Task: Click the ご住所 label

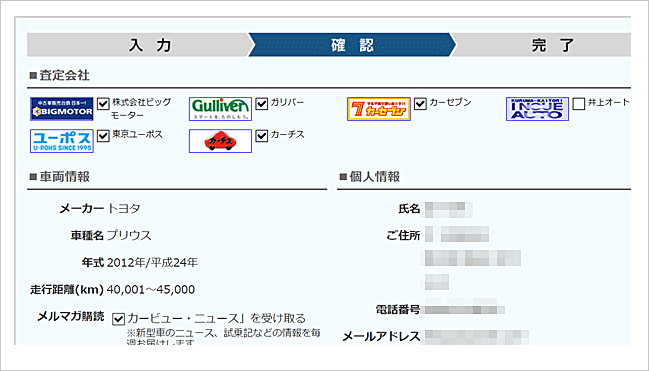Action: pos(403,235)
